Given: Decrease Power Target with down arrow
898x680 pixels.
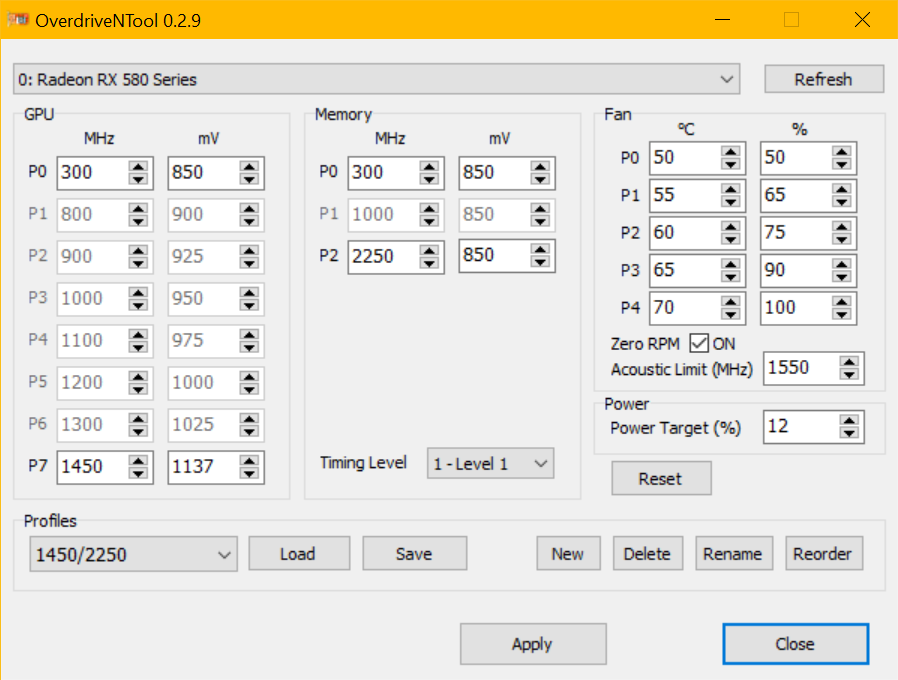Looking at the screenshot, I should point(849,434).
